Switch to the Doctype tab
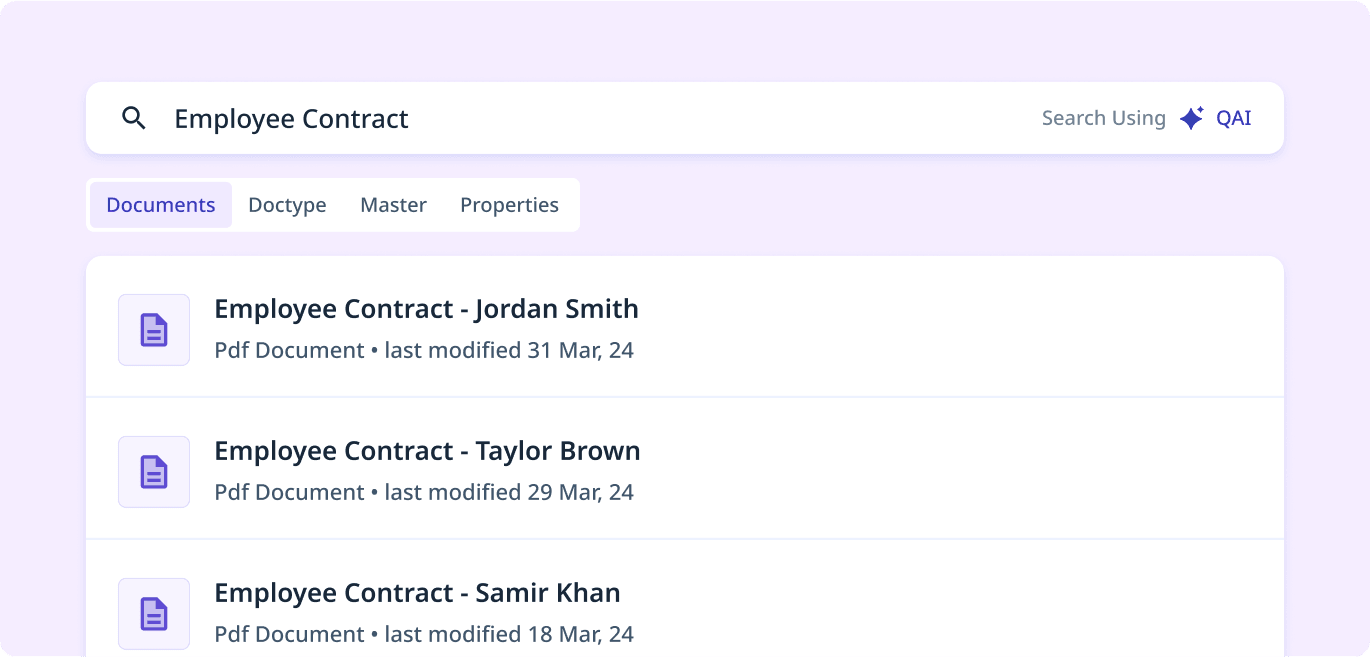 [287, 205]
